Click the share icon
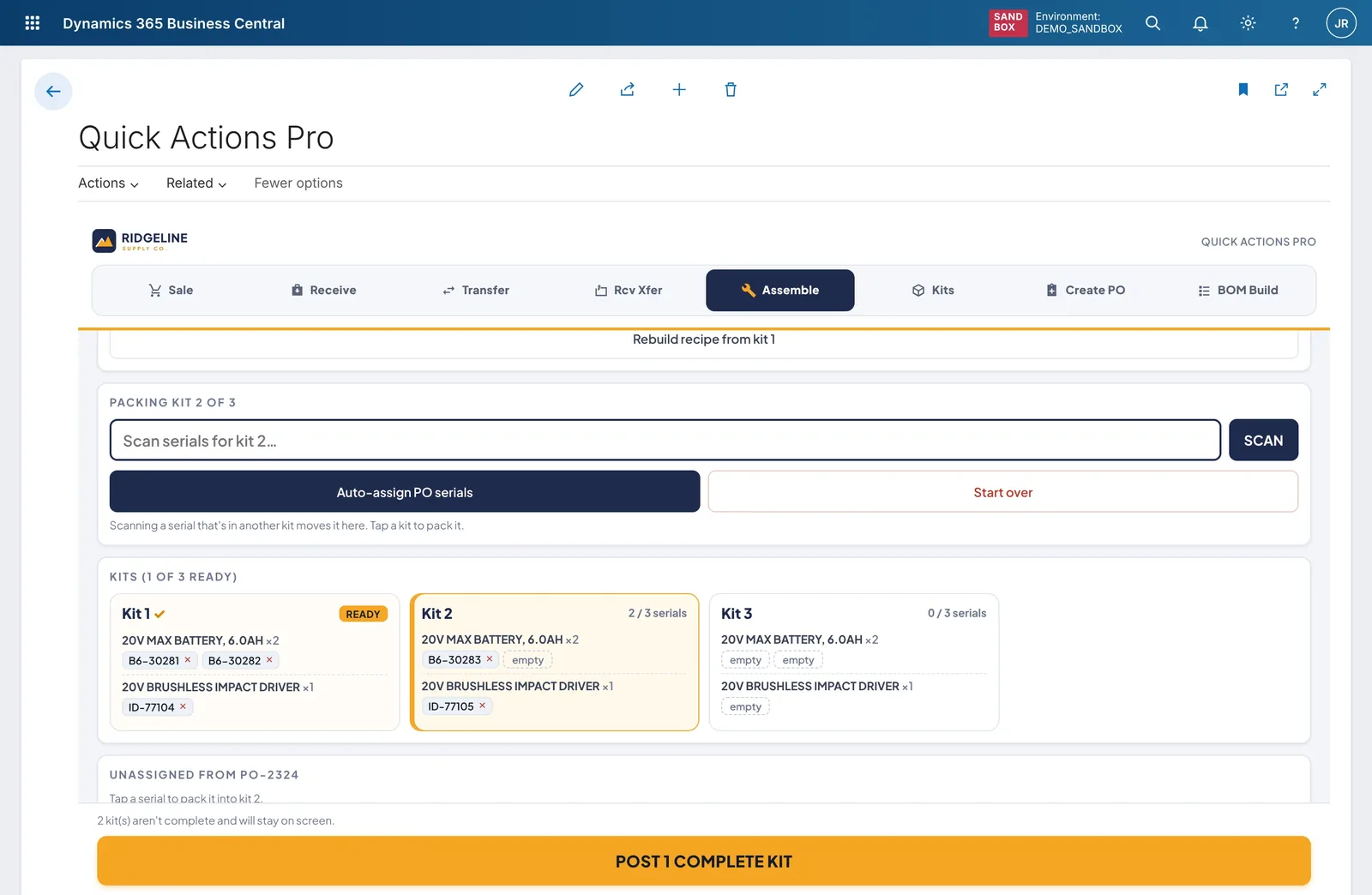1372x895 pixels. [628, 89]
